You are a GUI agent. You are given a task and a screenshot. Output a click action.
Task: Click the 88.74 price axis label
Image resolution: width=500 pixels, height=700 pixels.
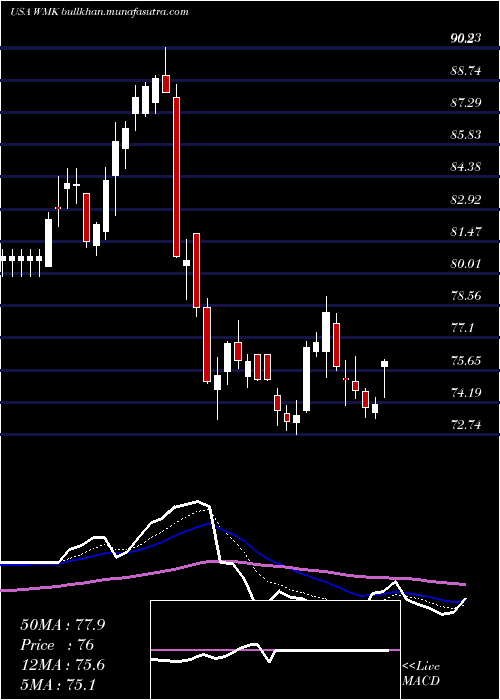[x=466, y=71]
